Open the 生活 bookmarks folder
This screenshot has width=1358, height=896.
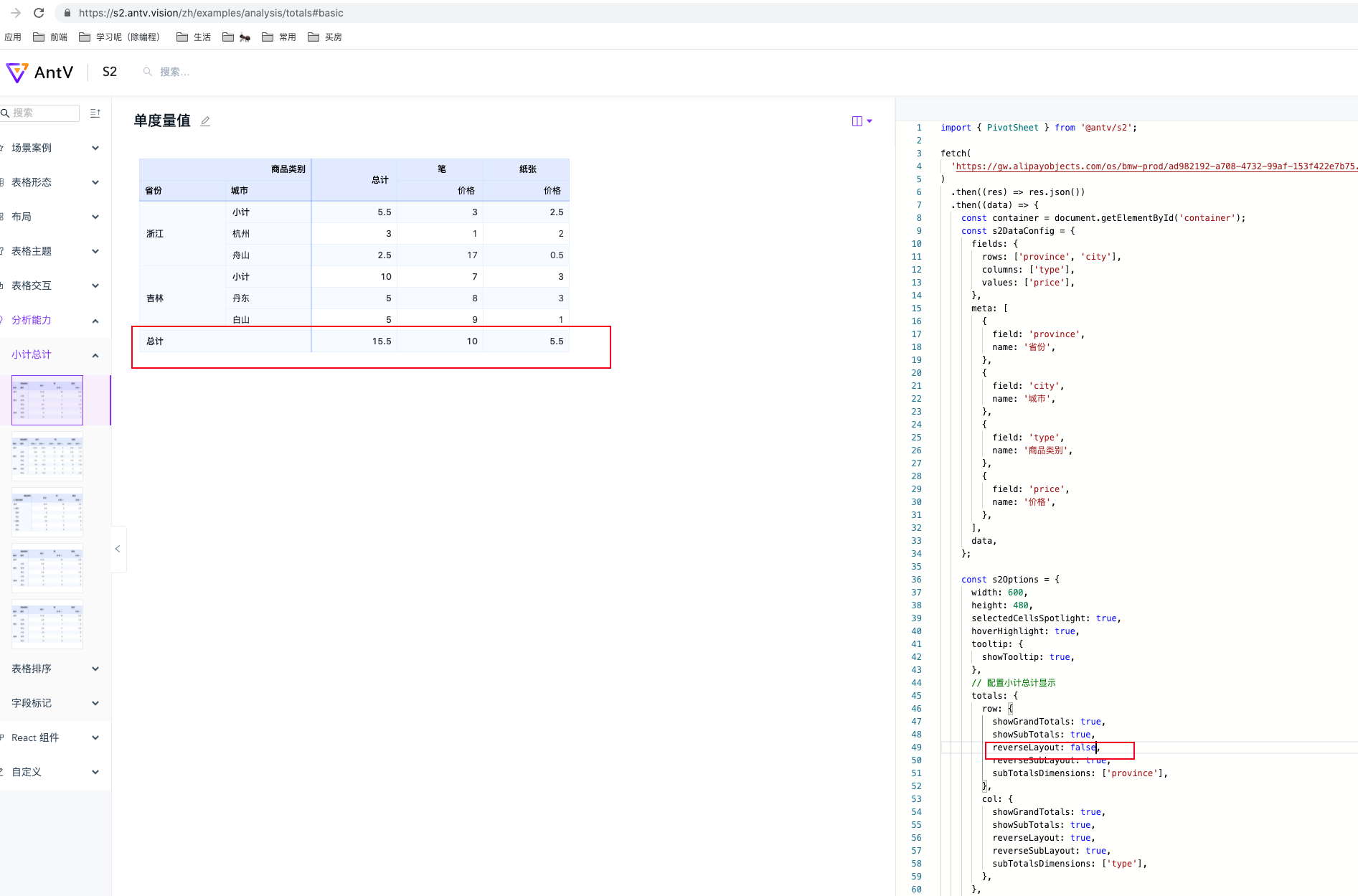click(194, 37)
